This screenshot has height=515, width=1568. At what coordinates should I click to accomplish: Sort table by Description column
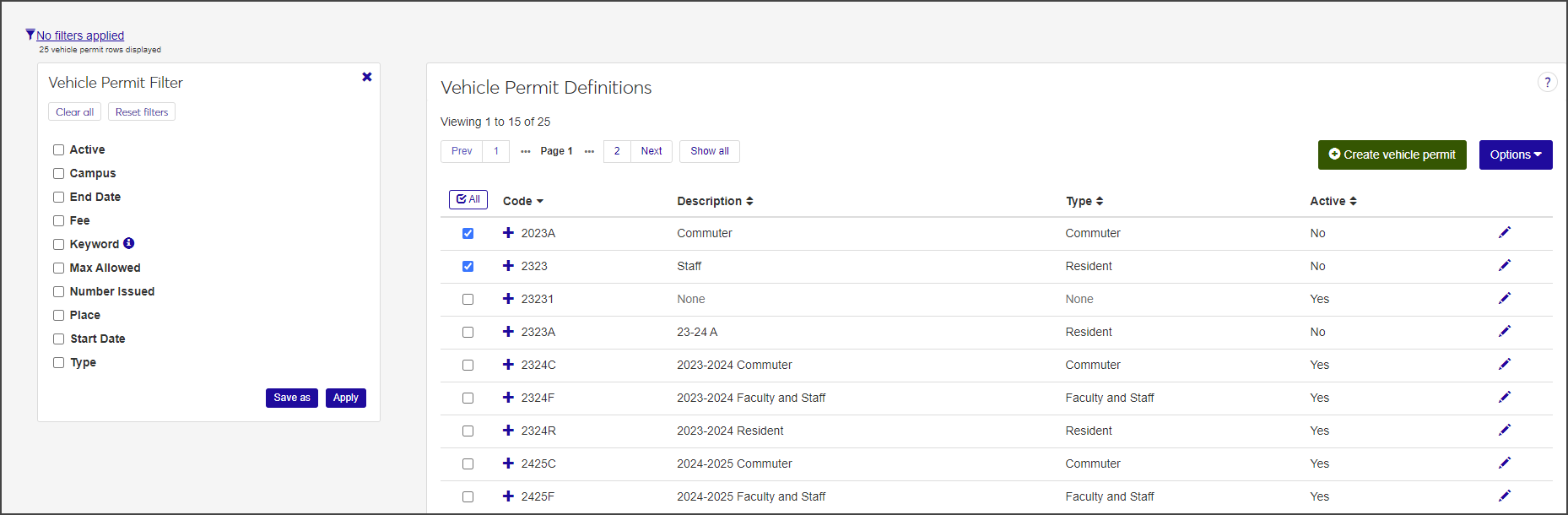tap(715, 201)
